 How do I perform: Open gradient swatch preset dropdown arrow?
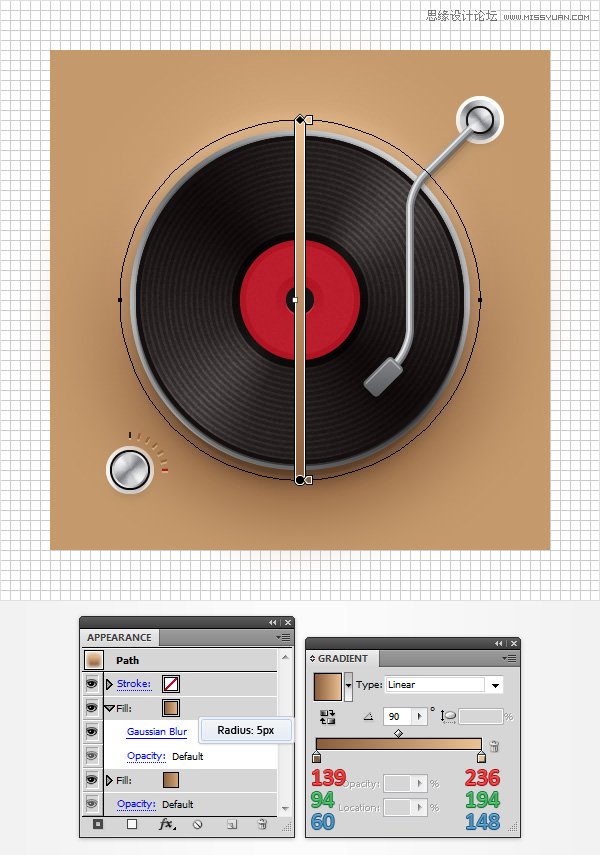coord(348,686)
